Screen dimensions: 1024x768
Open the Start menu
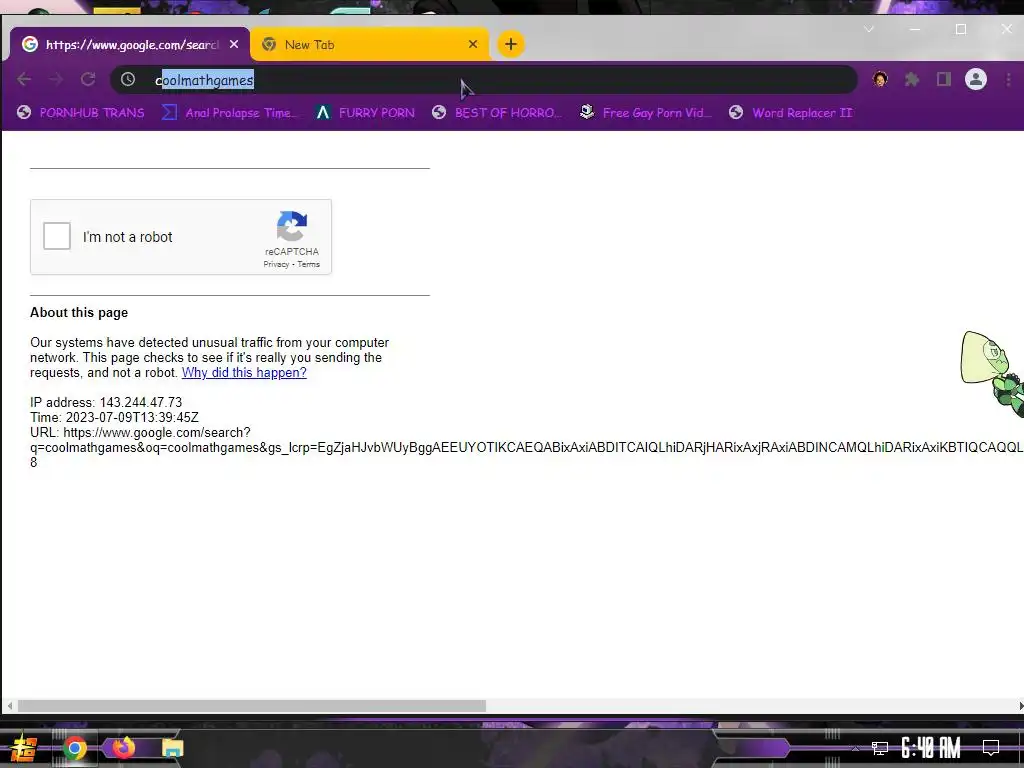[x=24, y=748]
